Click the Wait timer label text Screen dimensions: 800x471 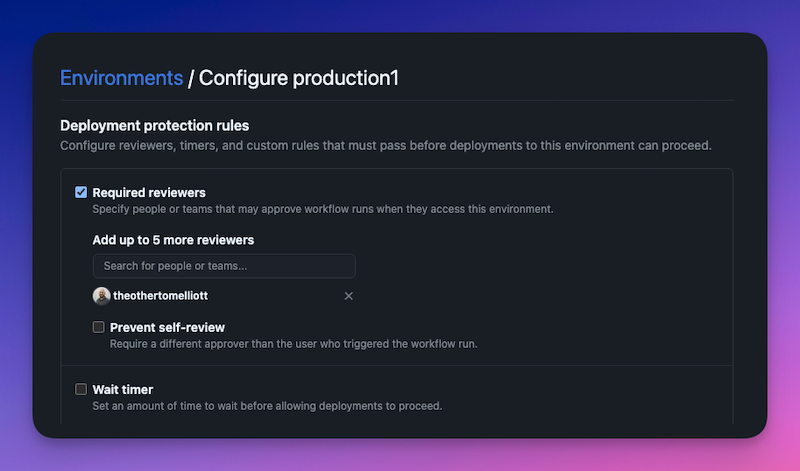tap(122, 389)
